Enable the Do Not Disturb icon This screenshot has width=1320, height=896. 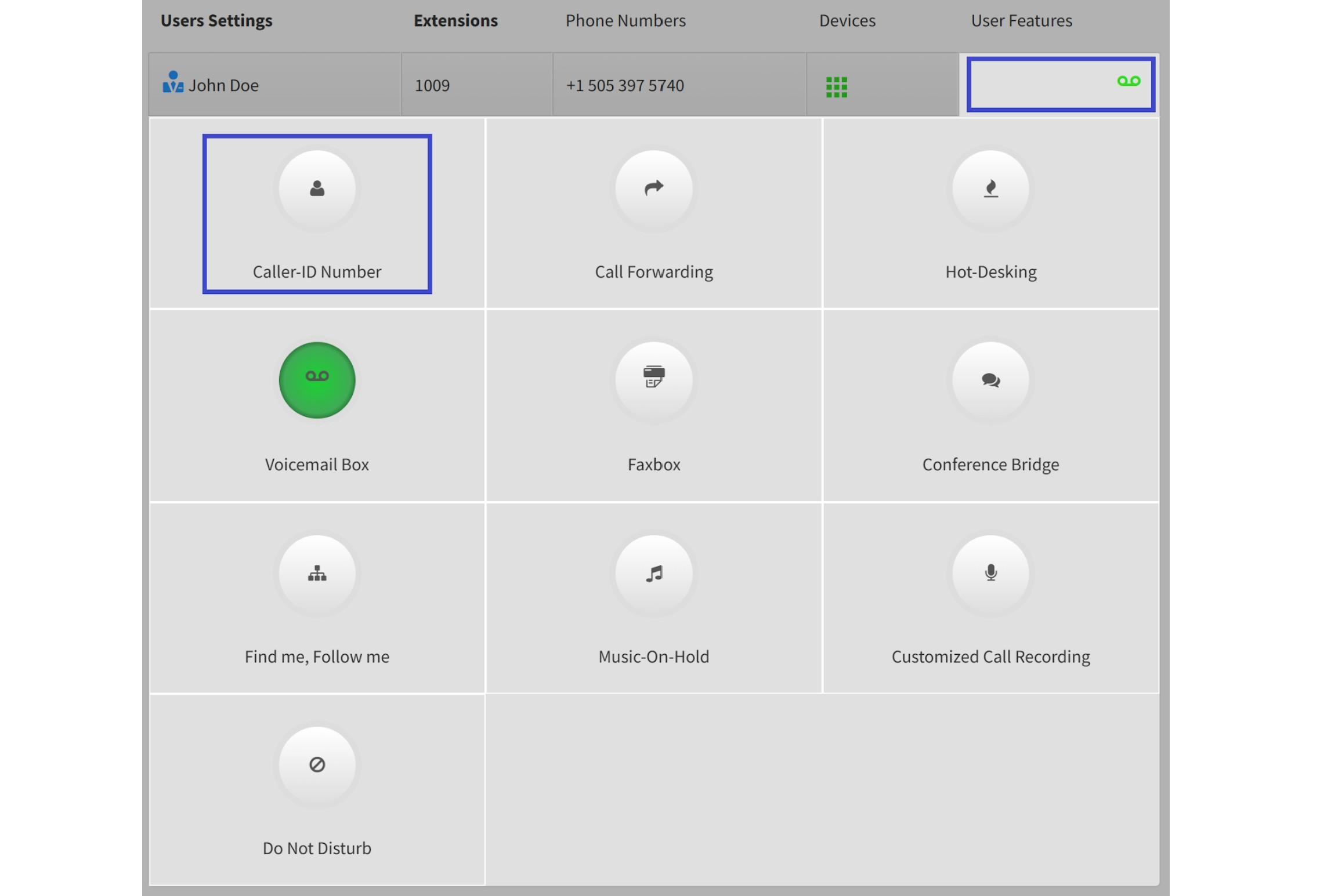point(317,764)
